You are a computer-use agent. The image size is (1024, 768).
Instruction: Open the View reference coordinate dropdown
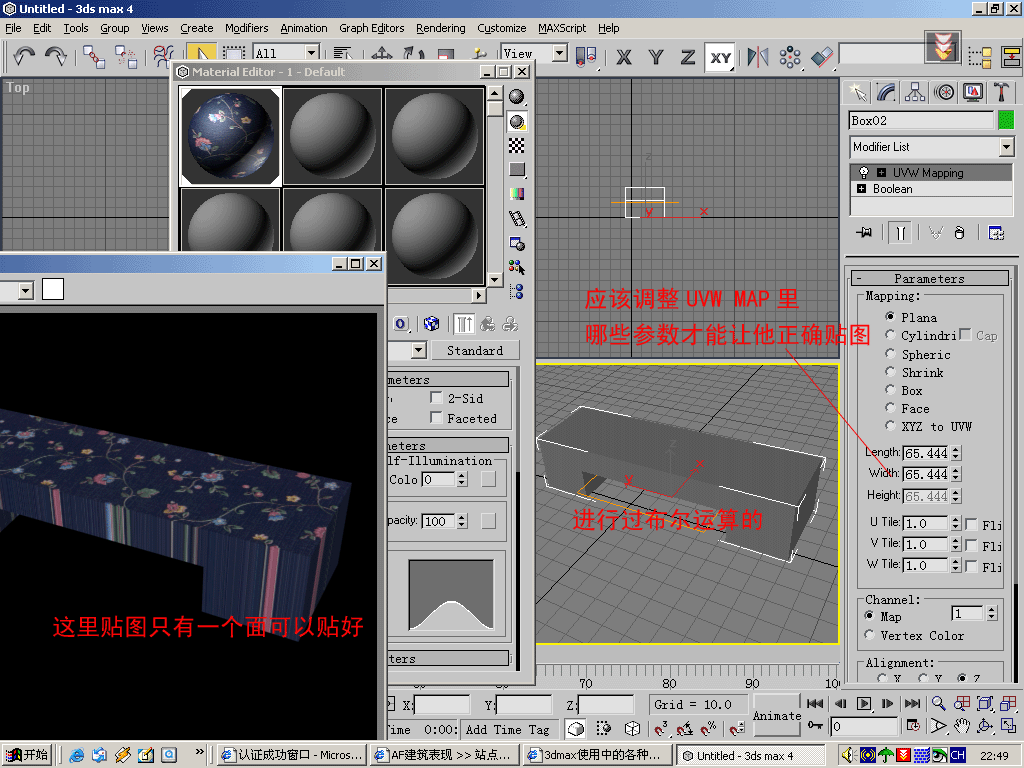pyautogui.click(x=534, y=54)
